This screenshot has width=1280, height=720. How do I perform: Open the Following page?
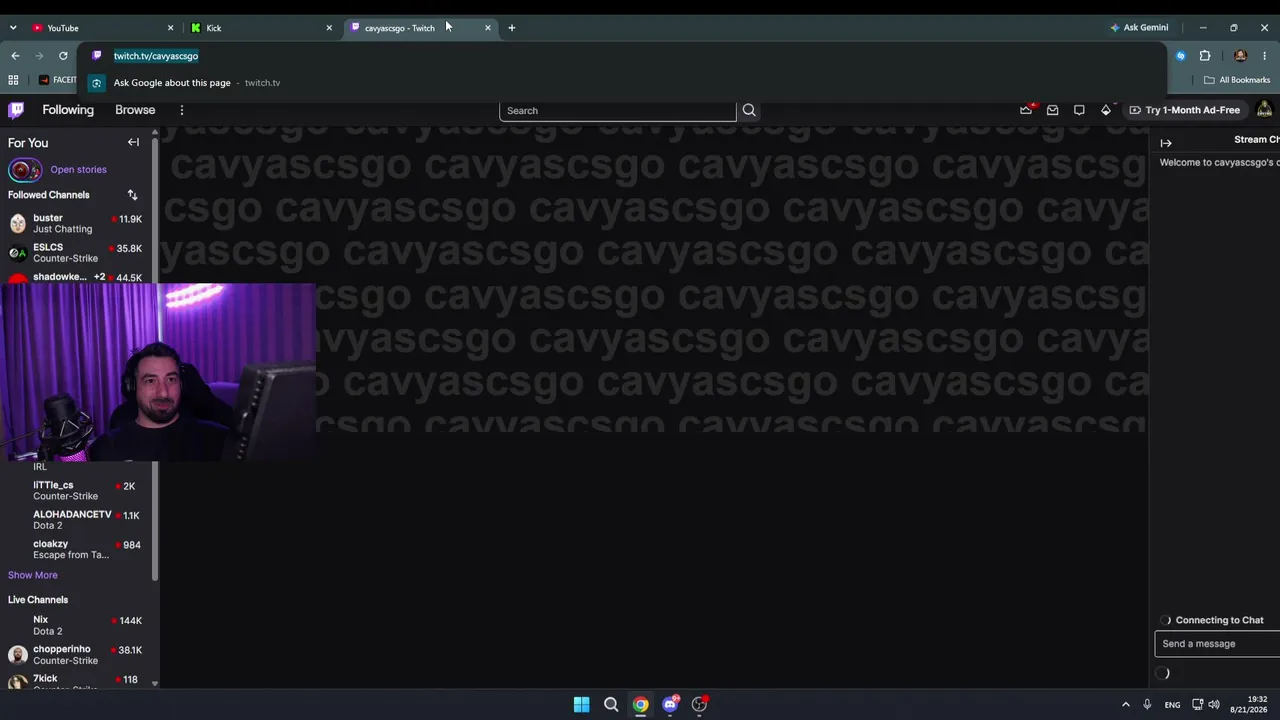coord(68,110)
